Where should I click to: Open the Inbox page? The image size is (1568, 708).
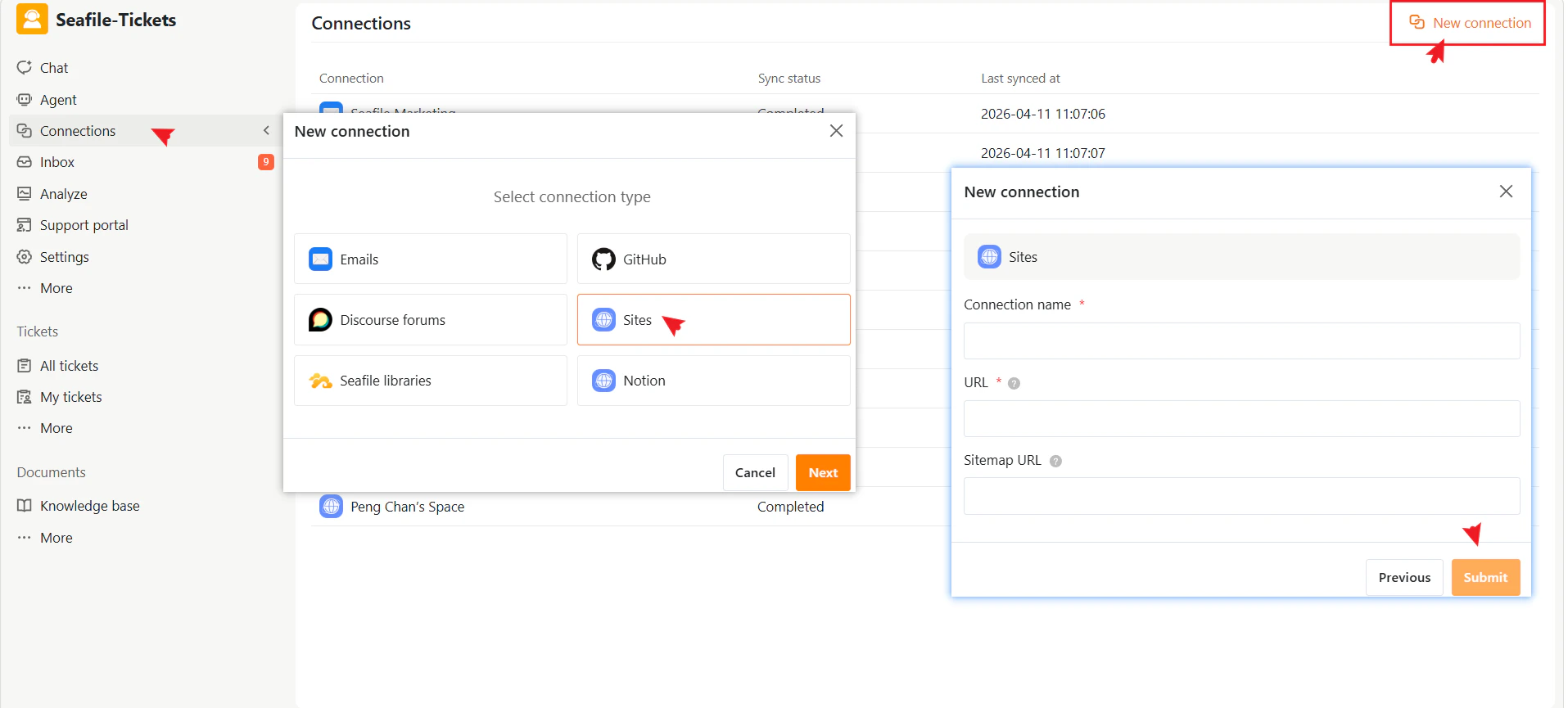point(57,162)
